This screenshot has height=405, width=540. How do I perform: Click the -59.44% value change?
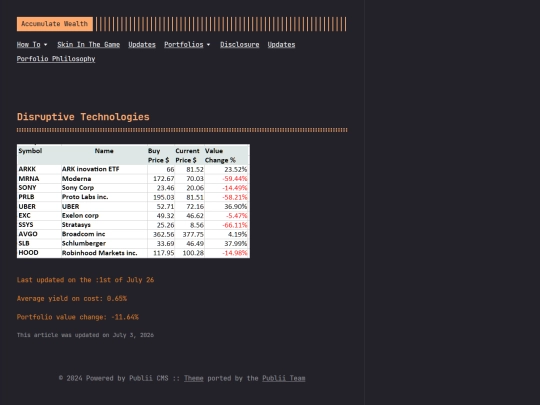point(235,179)
